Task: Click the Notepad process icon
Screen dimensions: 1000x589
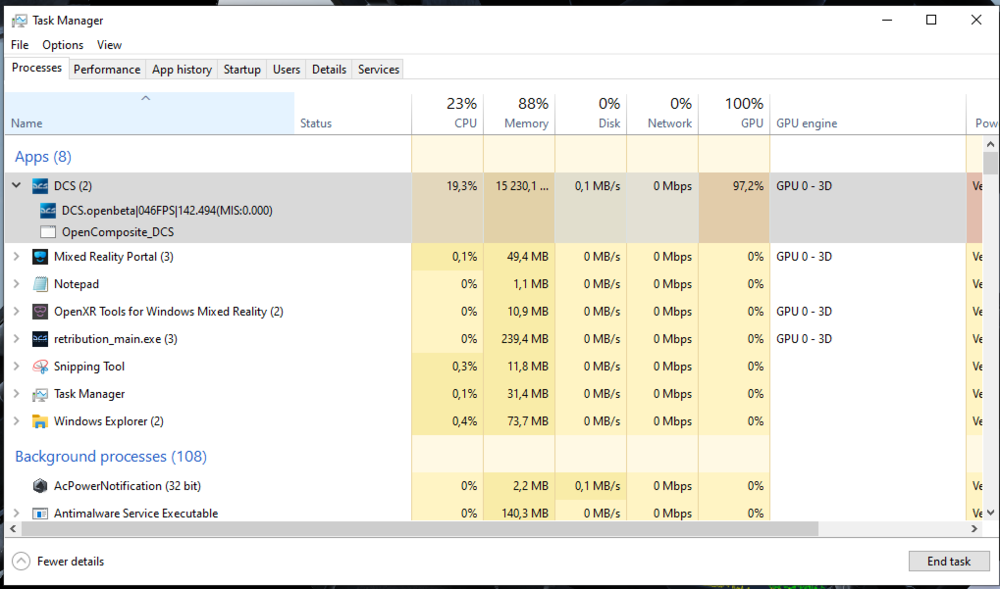Action: tap(40, 284)
